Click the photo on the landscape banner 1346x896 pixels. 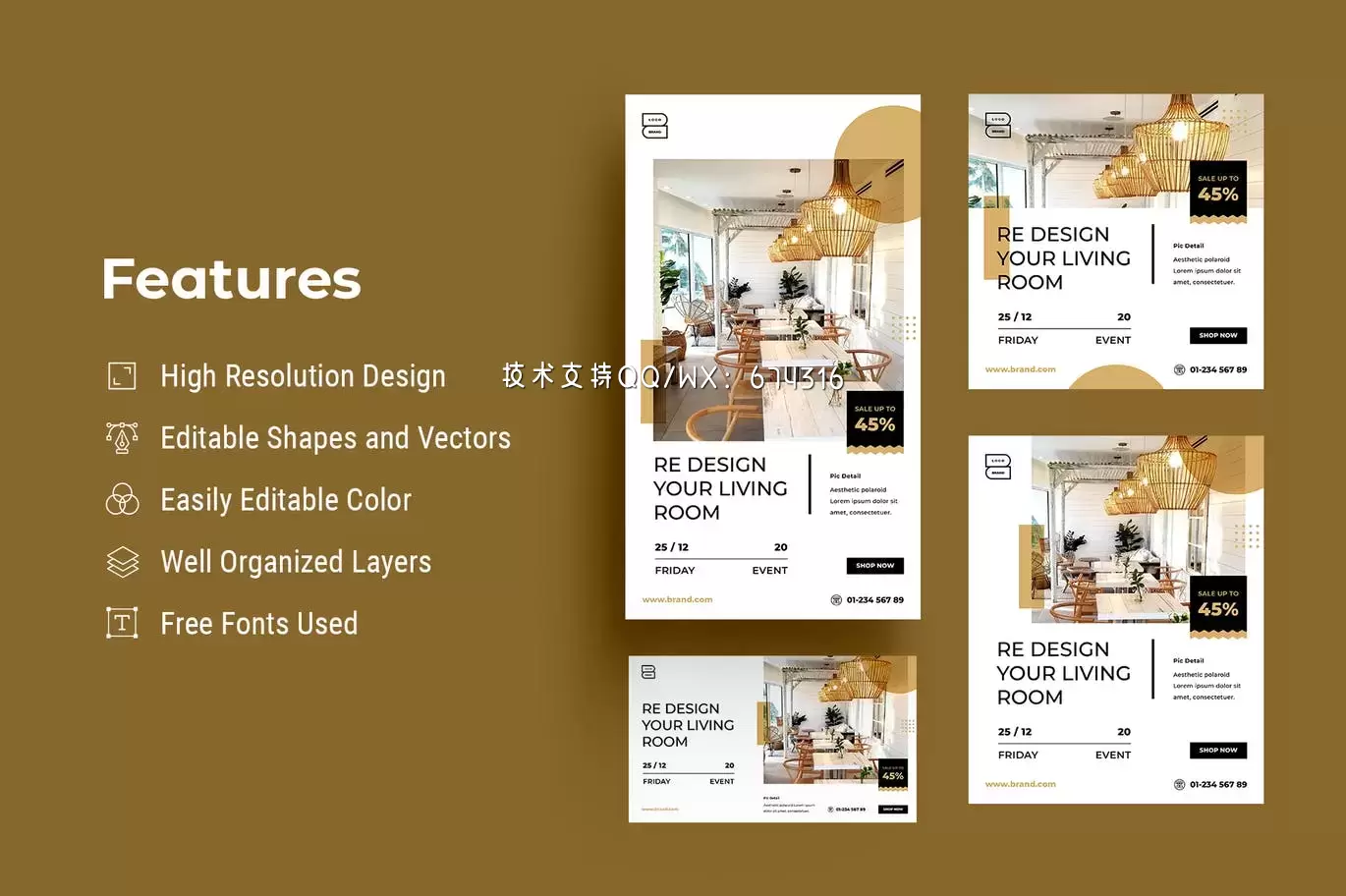835,719
